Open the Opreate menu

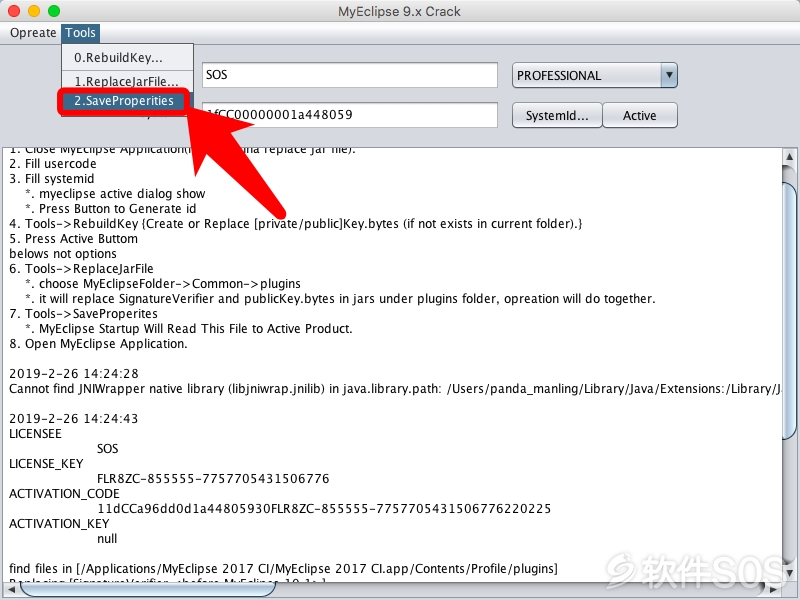pos(33,33)
